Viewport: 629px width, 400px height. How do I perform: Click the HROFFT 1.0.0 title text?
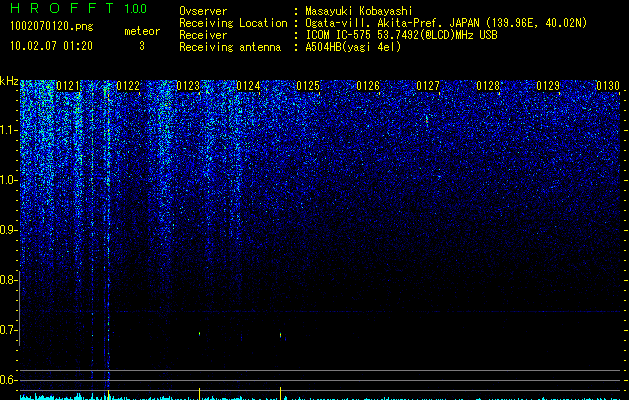click(79, 8)
